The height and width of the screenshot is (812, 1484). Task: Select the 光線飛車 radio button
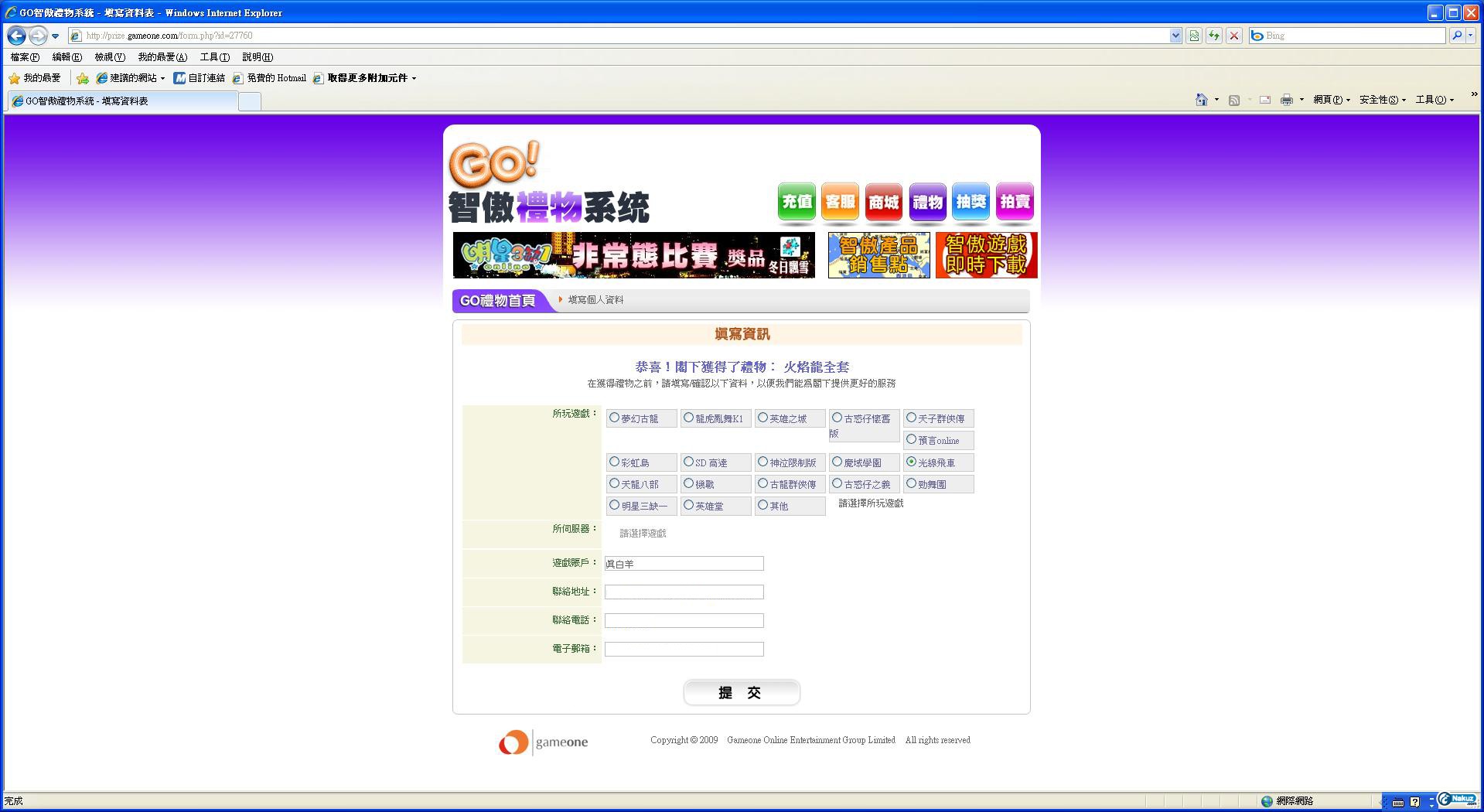(x=911, y=462)
